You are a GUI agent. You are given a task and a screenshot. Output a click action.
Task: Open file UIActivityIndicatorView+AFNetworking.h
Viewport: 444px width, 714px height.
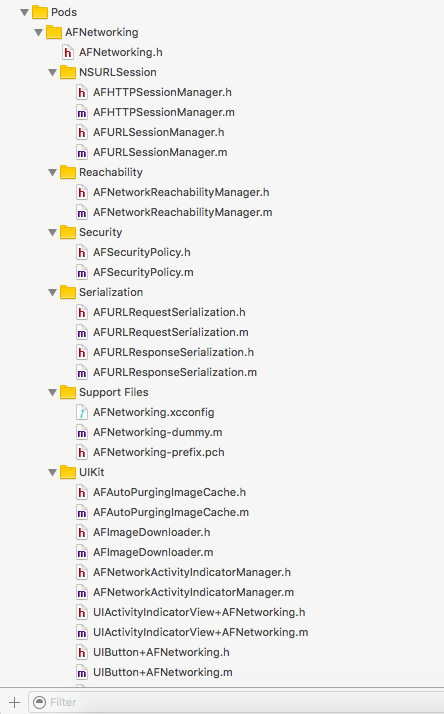(x=199, y=612)
